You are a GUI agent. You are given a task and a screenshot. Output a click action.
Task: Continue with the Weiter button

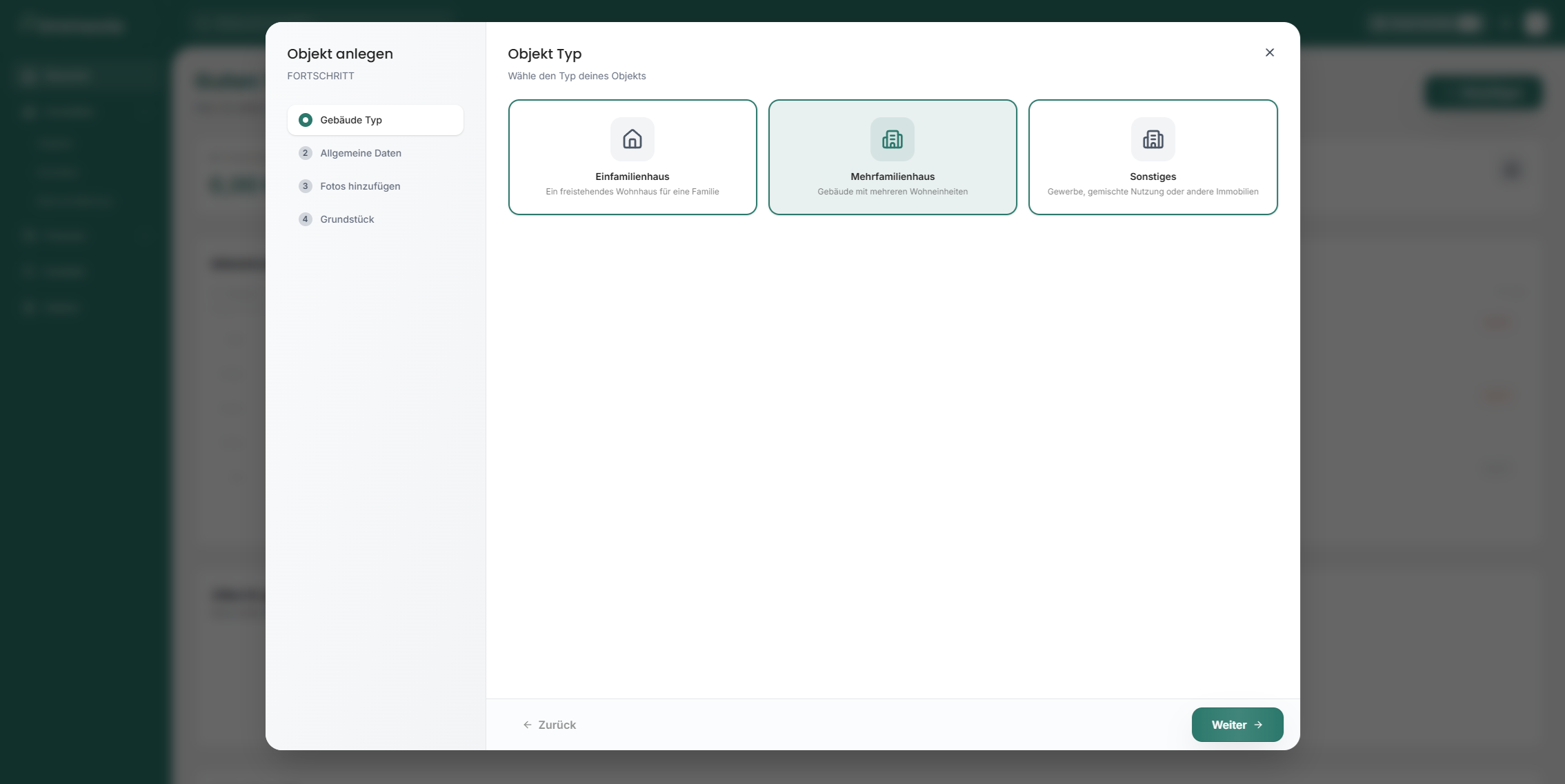coord(1237,725)
